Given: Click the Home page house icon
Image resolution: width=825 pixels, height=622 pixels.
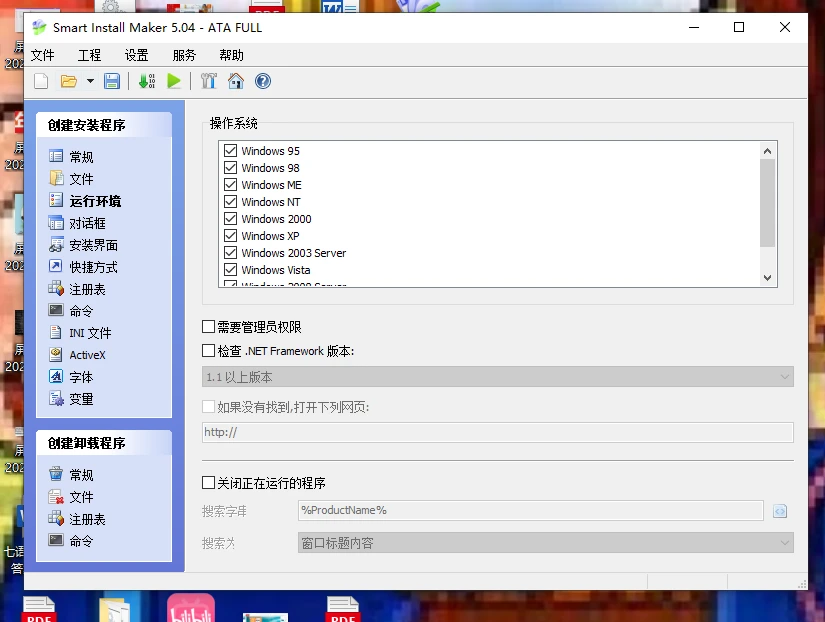Looking at the screenshot, I should coord(236,82).
